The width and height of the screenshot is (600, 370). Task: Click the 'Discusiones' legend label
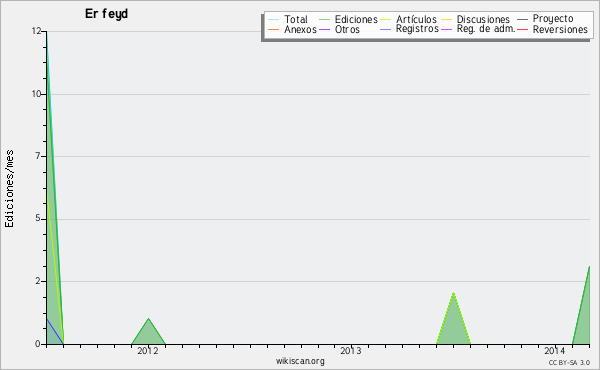483,19
